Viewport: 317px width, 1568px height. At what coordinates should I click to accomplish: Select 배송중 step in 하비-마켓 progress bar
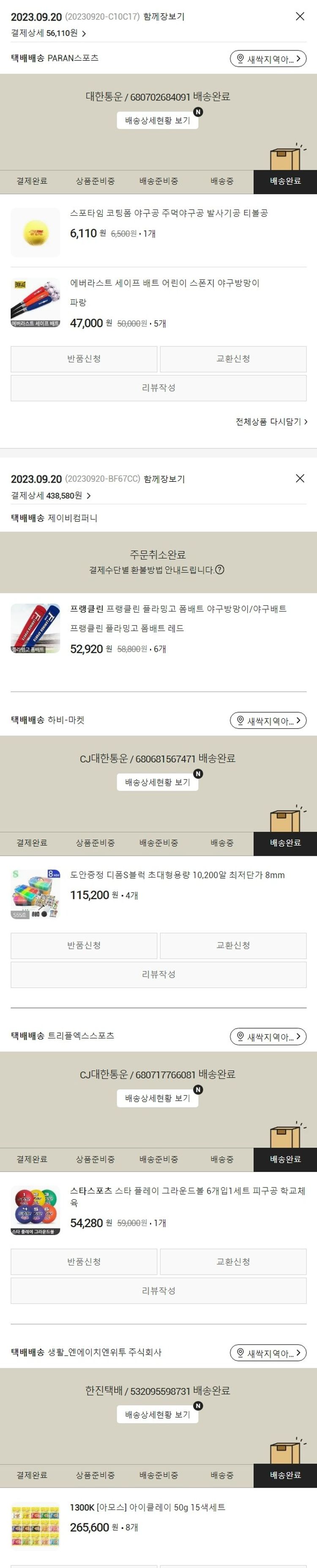pyautogui.click(x=222, y=843)
